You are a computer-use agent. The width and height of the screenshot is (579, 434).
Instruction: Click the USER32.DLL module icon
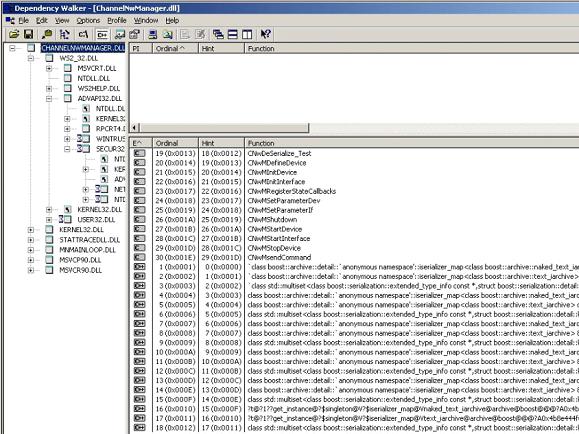tap(65, 220)
